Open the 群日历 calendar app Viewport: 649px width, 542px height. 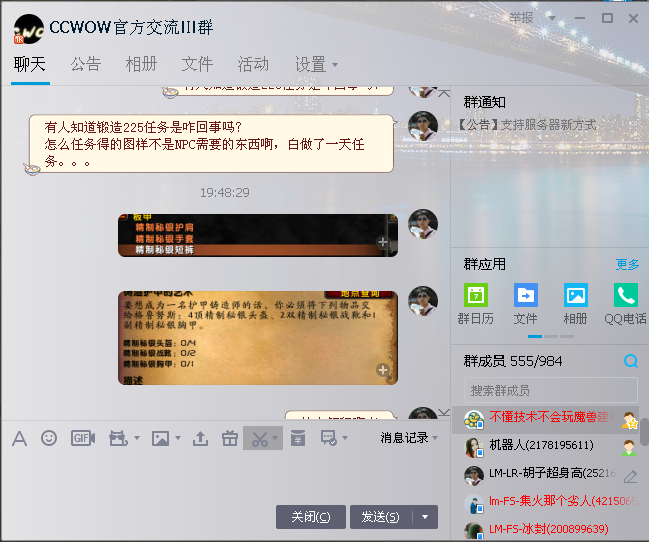pos(476,304)
